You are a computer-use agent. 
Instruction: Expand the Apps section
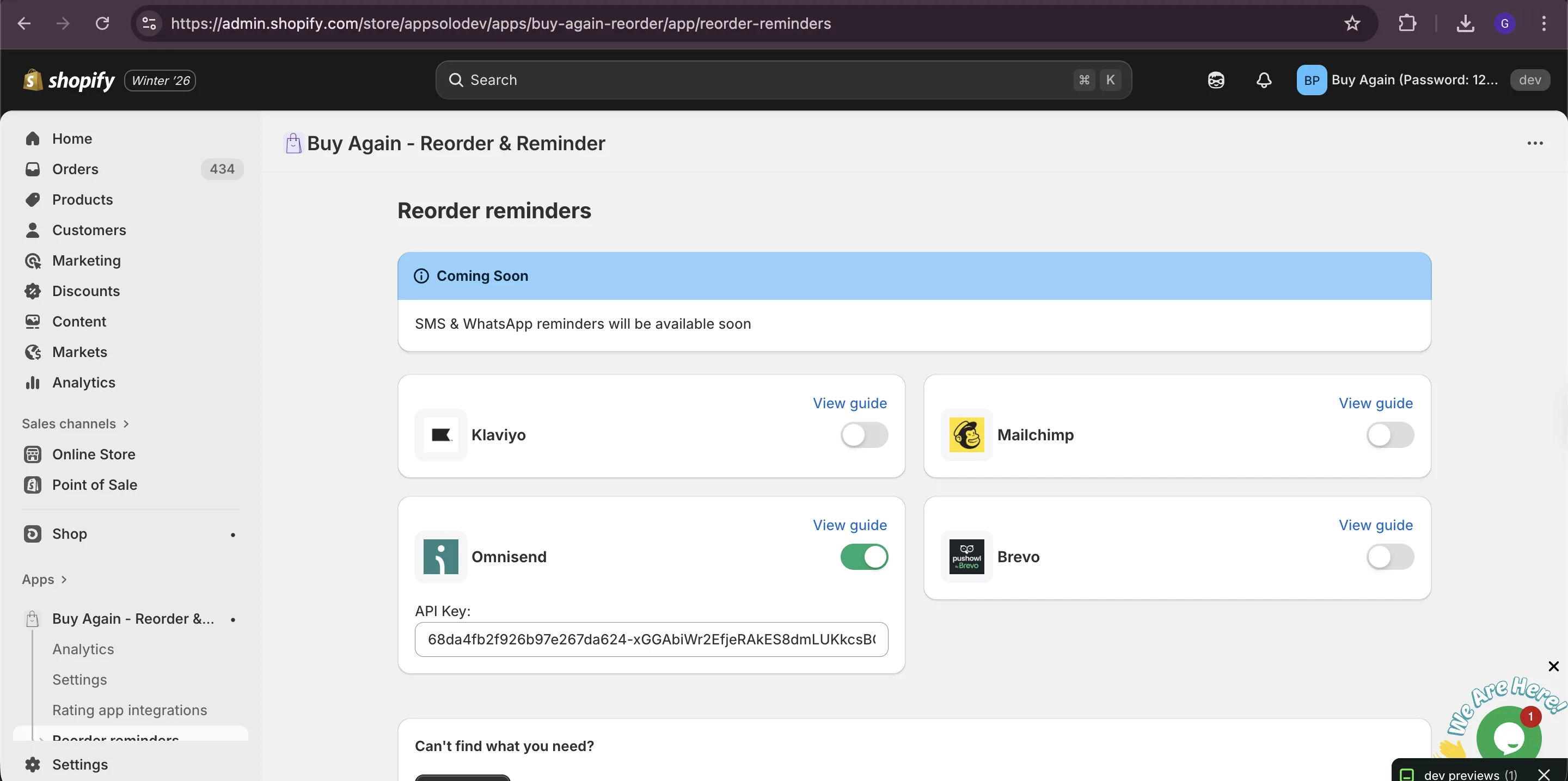(x=45, y=579)
